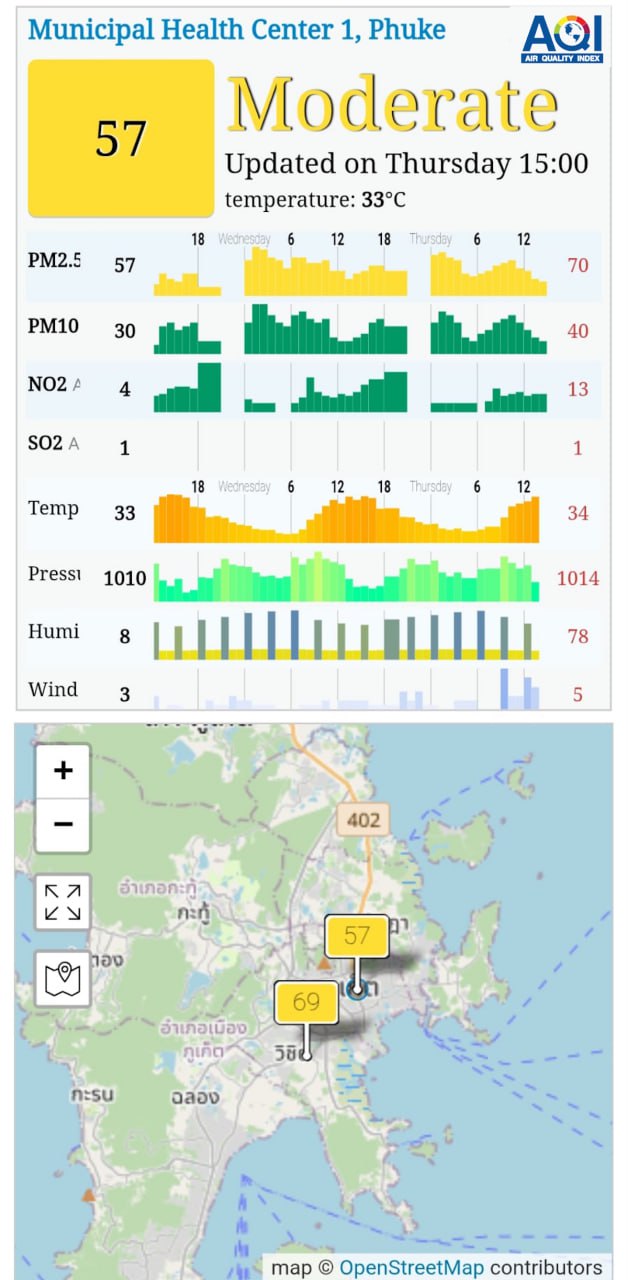
Task: Click the PM2.5 max value 70
Action: (x=577, y=266)
